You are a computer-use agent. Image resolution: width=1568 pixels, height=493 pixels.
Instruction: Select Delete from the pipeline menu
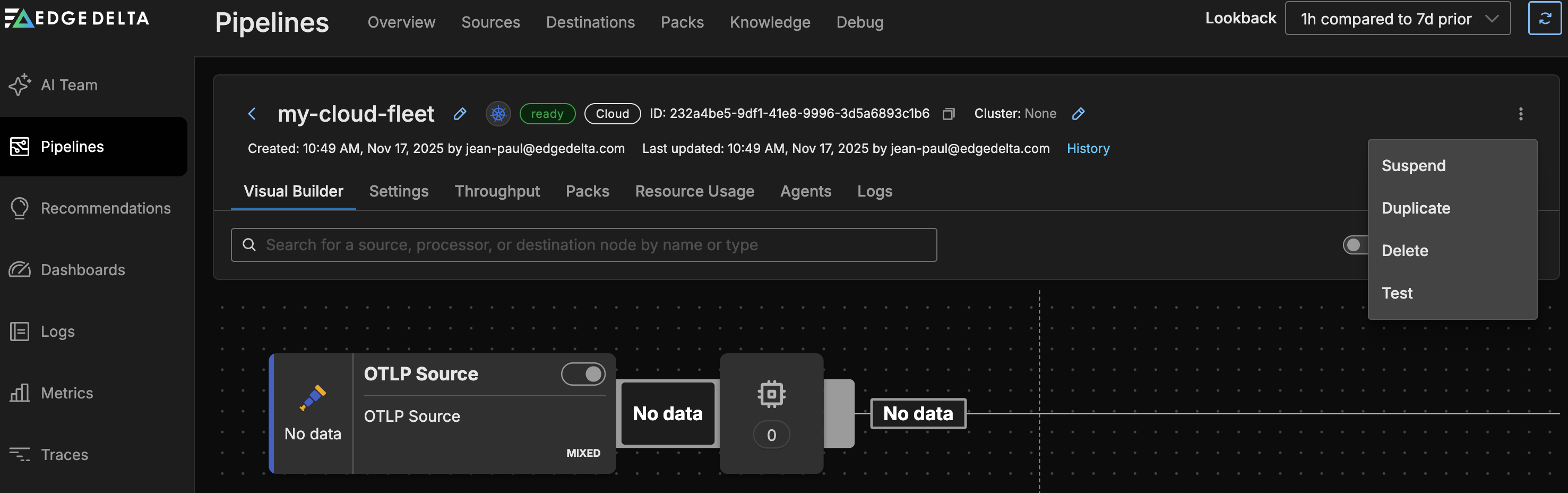point(1405,250)
